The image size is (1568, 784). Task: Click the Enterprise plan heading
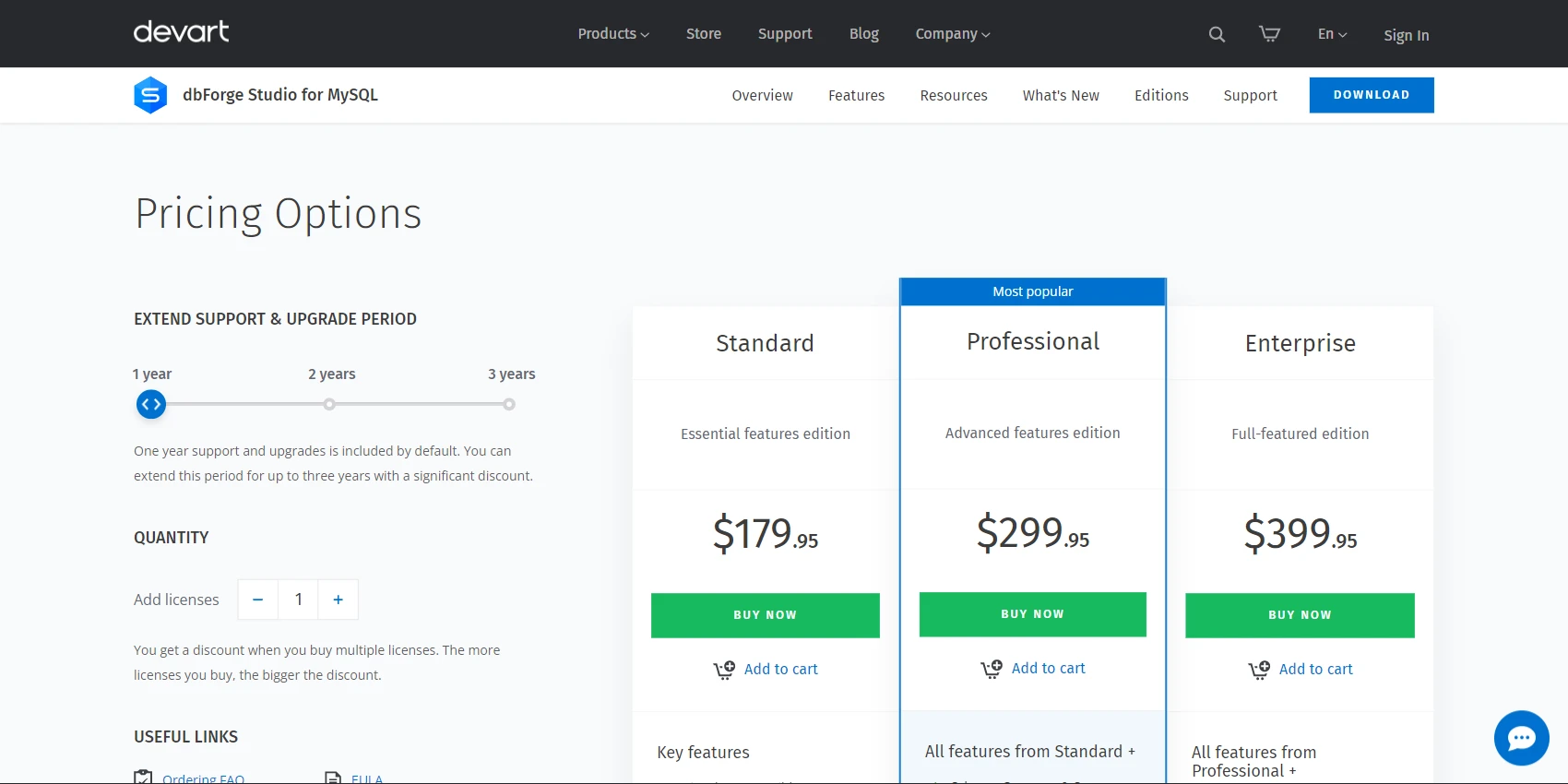tap(1301, 343)
